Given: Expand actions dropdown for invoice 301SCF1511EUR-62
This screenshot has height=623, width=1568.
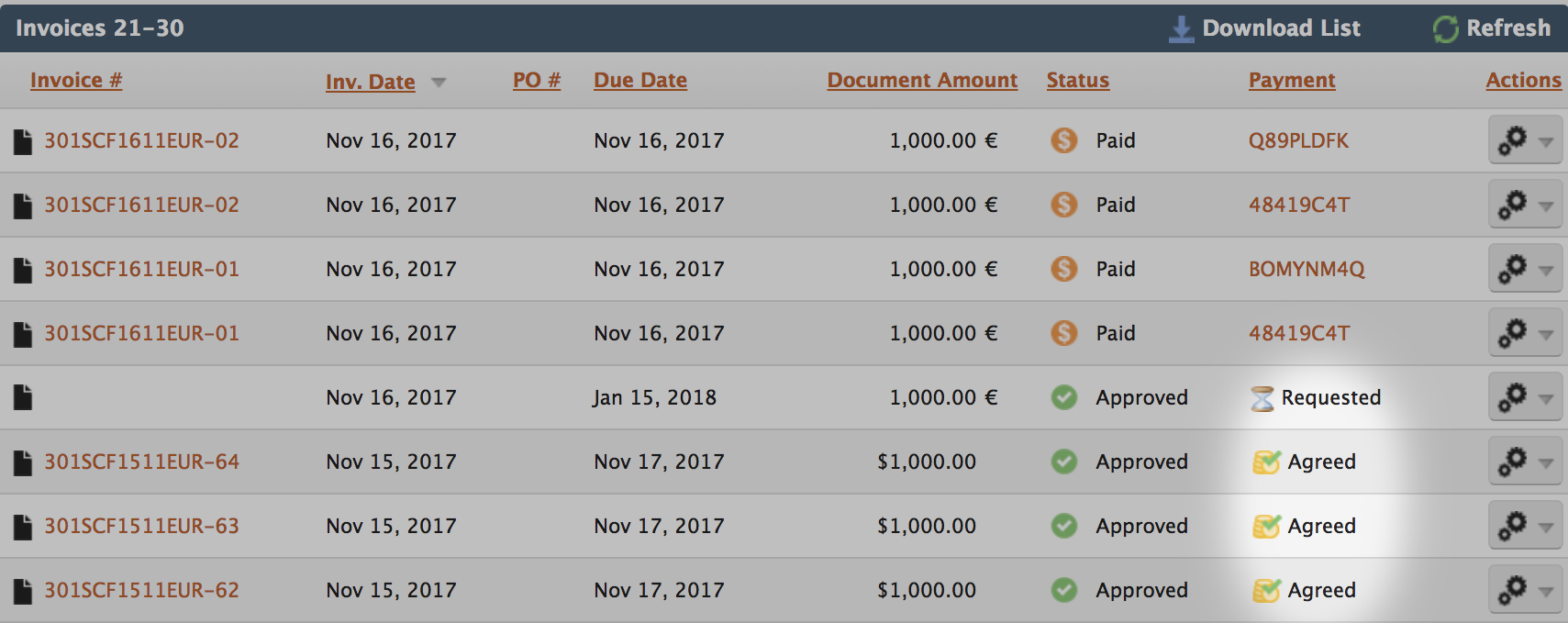Looking at the screenshot, I should [1545, 592].
